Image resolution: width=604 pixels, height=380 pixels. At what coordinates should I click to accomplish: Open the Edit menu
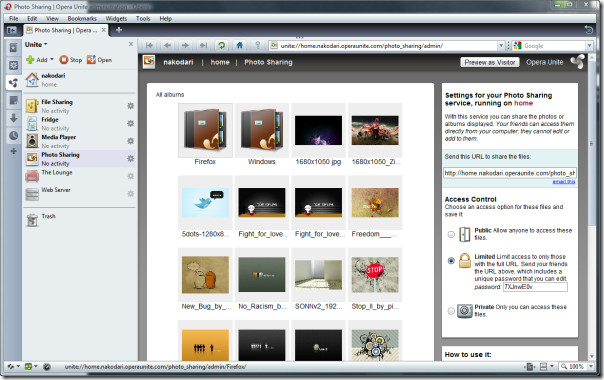32,18
